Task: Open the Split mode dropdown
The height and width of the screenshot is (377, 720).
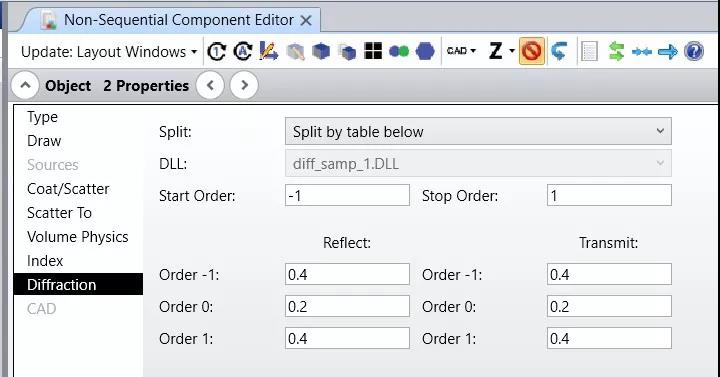Action: (x=478, y=132)
